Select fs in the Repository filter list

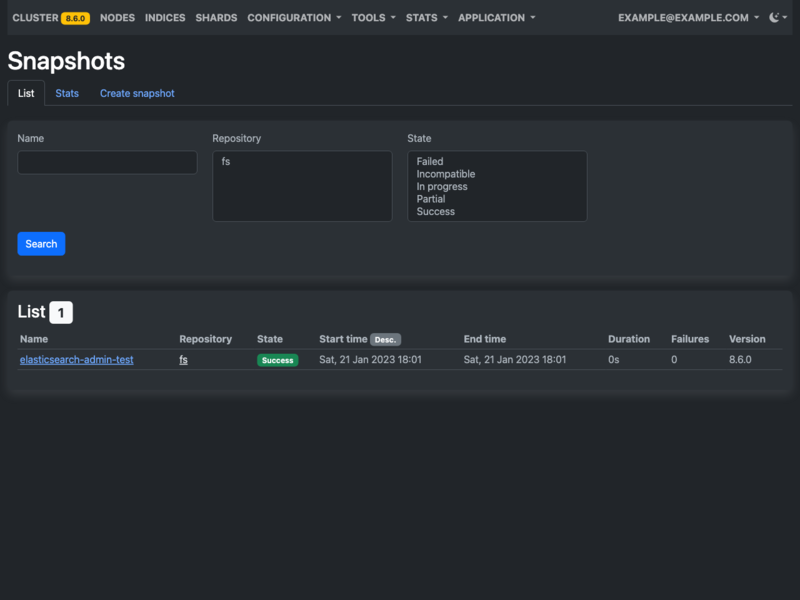coord(224,161)
